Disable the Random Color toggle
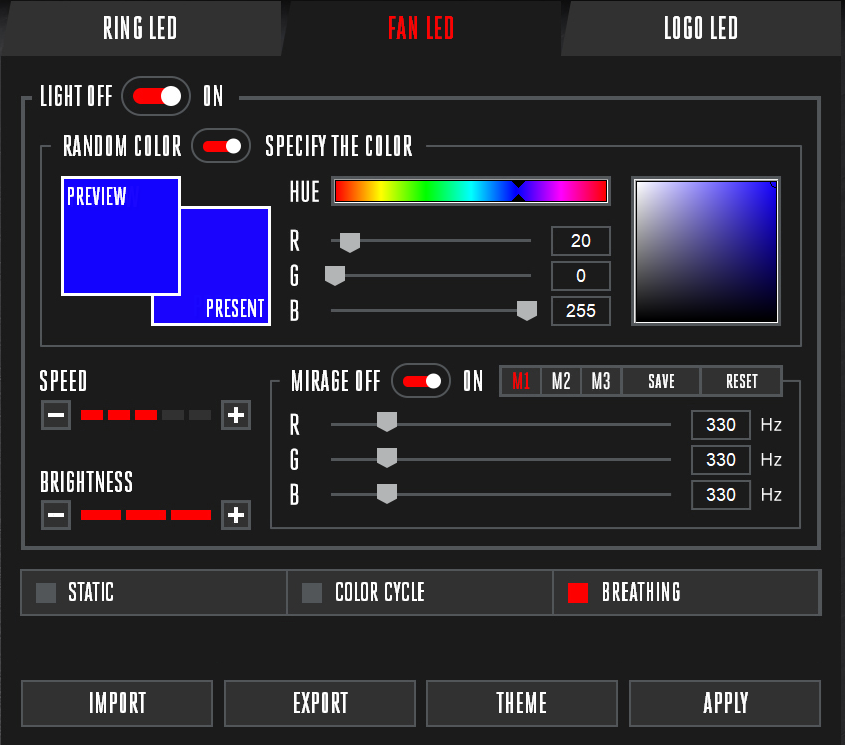Screen dimensions: 845x745 (x=221, y=145)
